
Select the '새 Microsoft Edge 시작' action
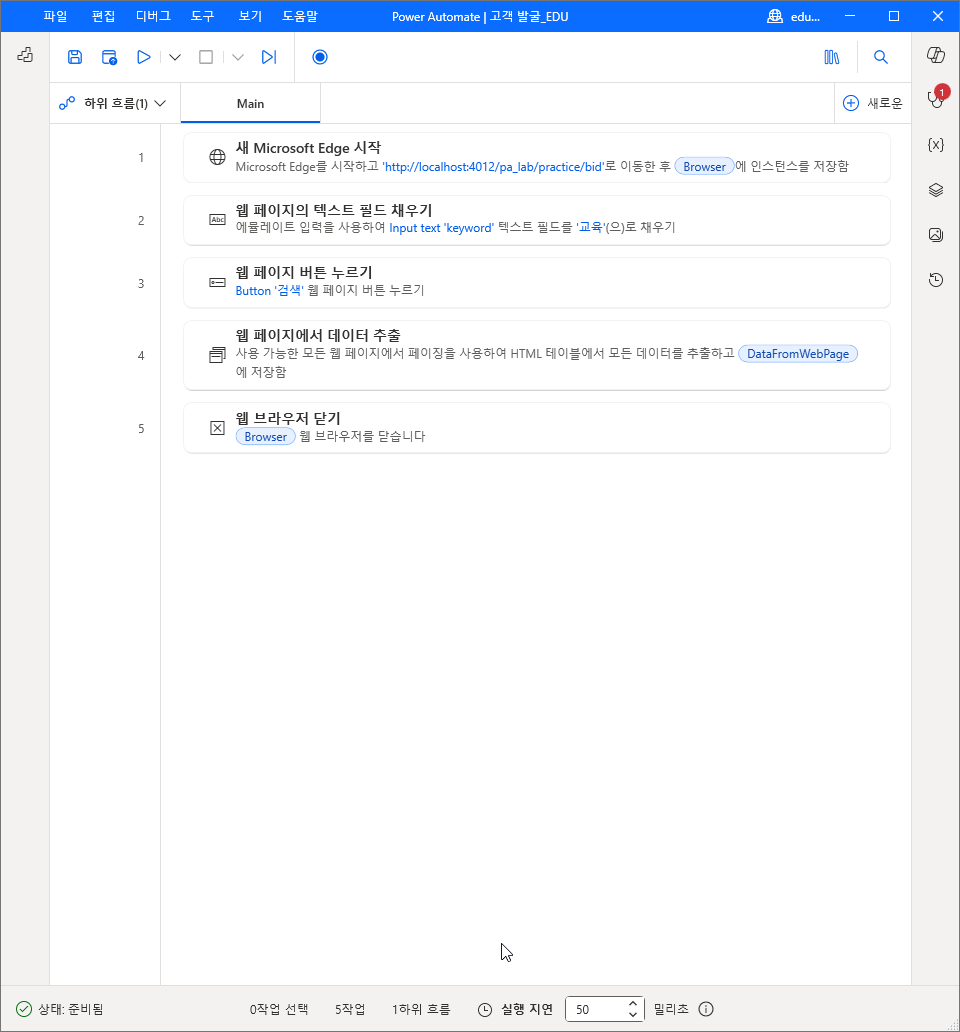click(536, 157)
